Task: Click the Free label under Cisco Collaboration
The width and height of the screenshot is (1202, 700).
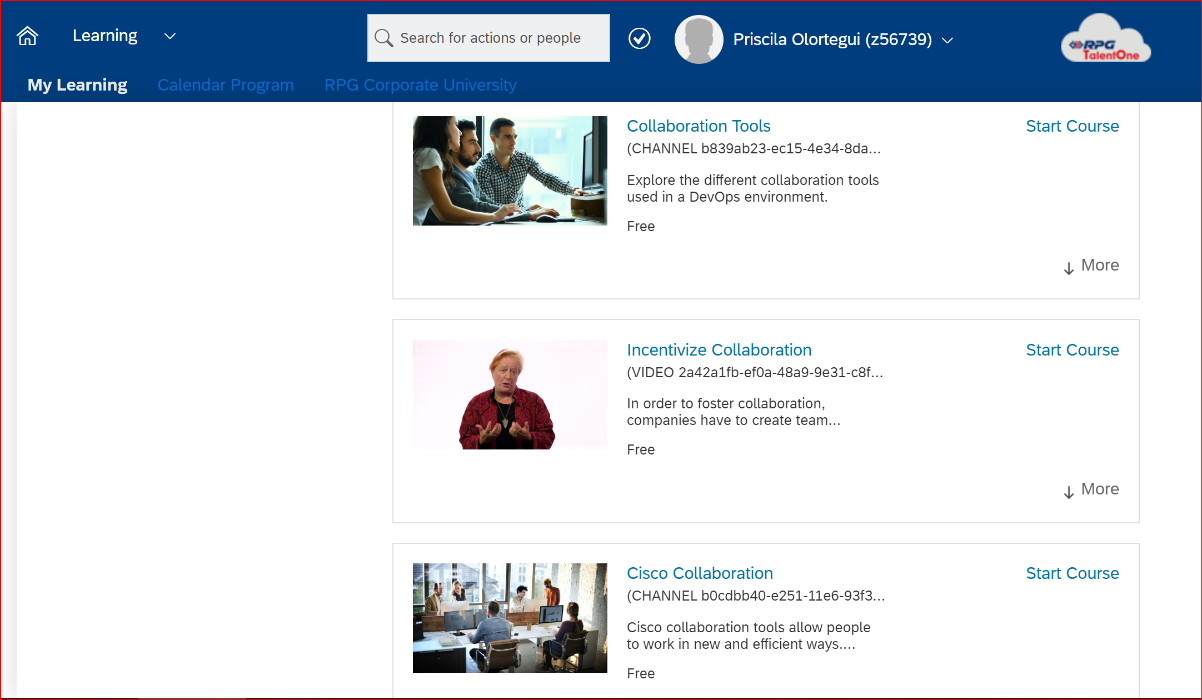Action: (641, 673)
